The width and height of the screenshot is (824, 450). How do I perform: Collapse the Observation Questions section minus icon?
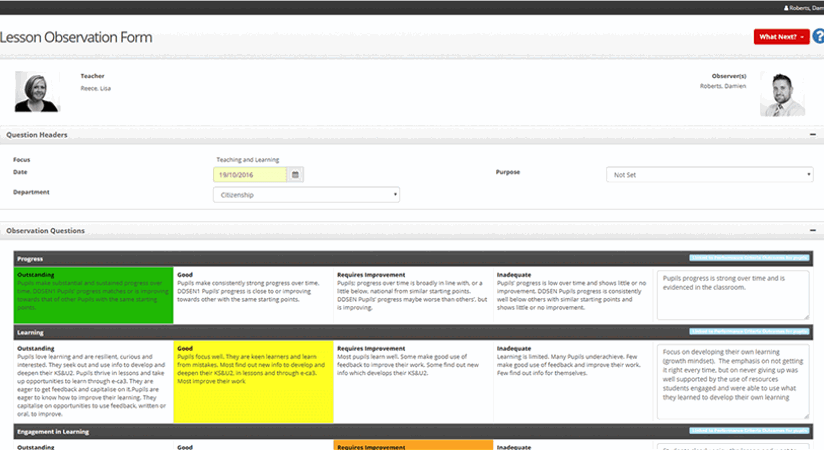(x=813, y=230)
